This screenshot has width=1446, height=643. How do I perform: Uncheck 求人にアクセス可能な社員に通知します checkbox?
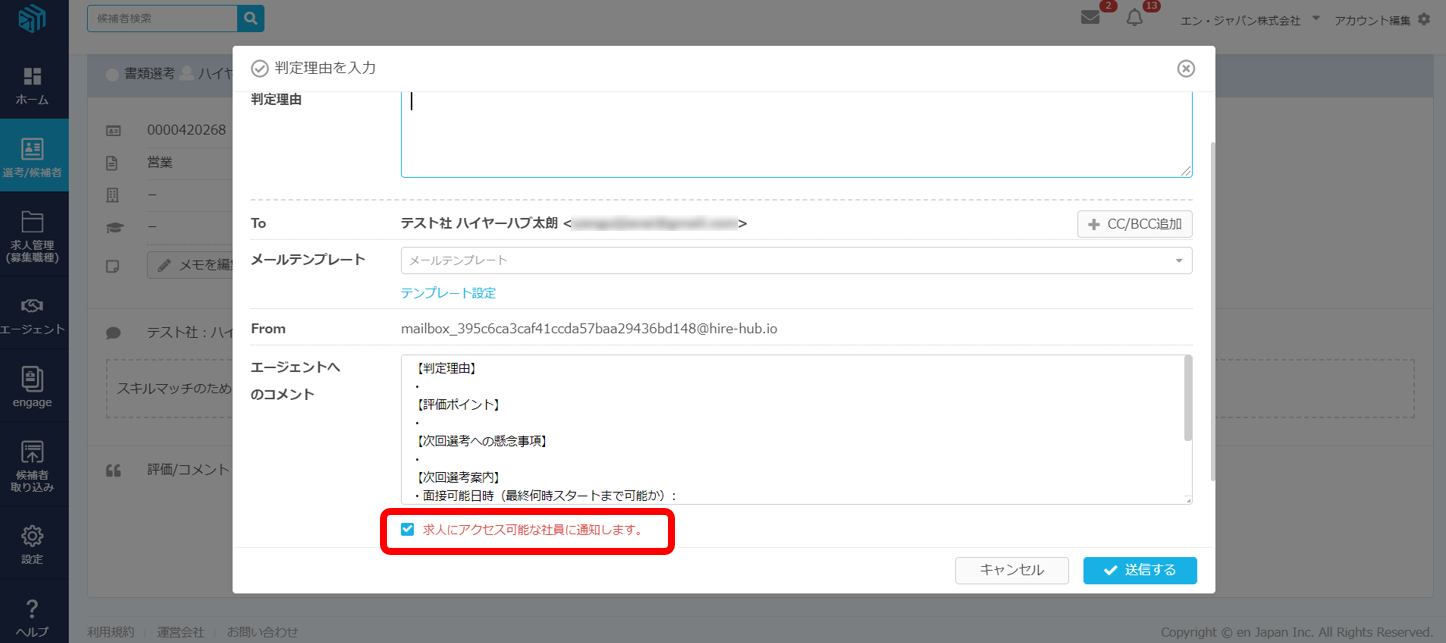[x=407, y=530]
